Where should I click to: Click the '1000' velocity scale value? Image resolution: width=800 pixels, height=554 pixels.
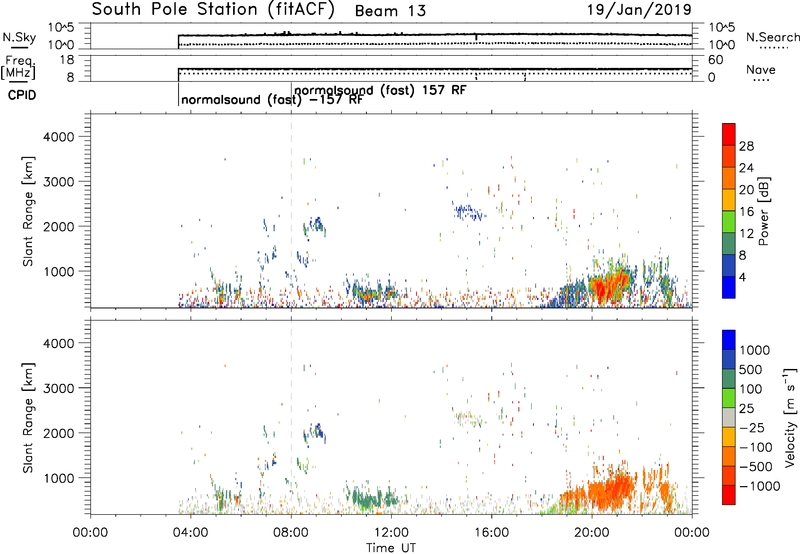(x=755, y=350)
